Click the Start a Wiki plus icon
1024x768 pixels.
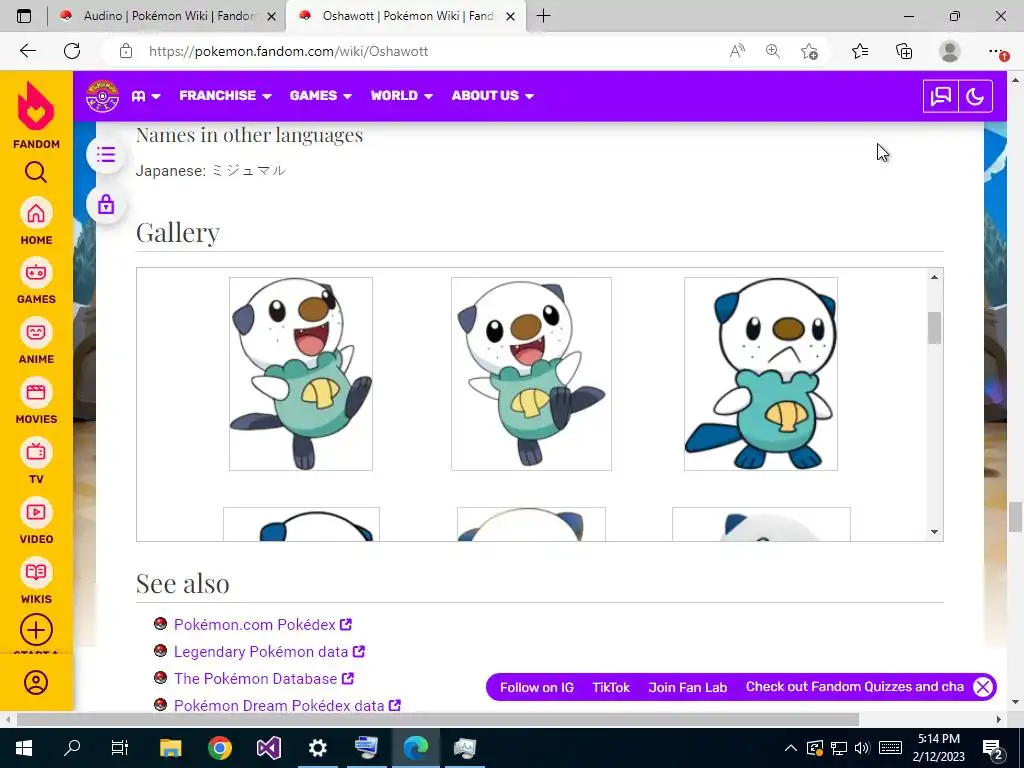point(36,630)
